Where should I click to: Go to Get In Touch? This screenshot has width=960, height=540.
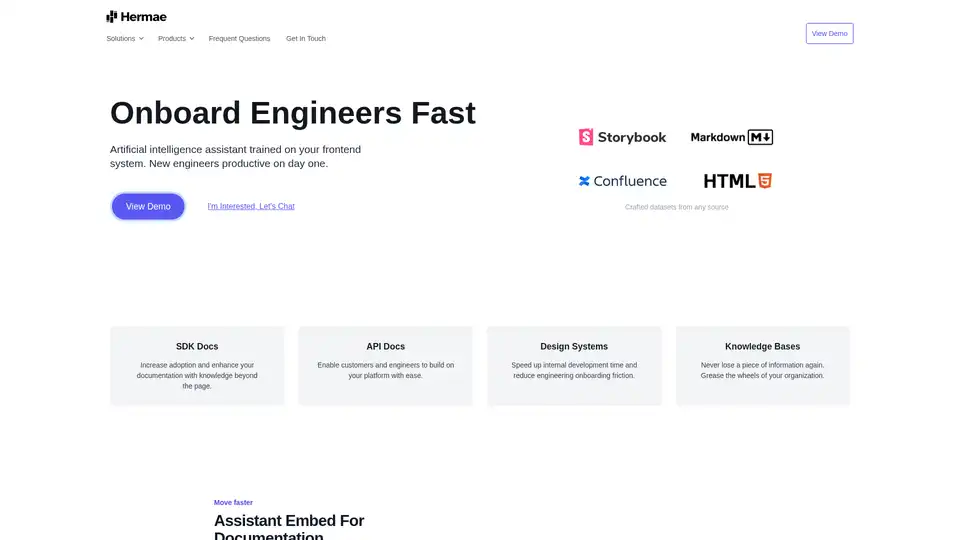coord(305,38)
